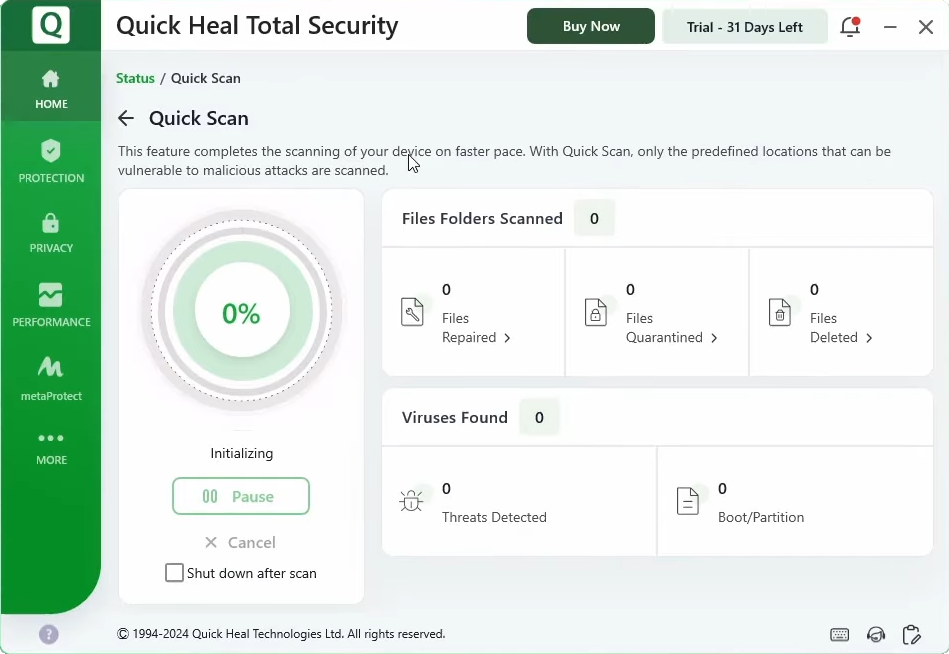
Task: Pause the running scan
Action: click(241, 496)
